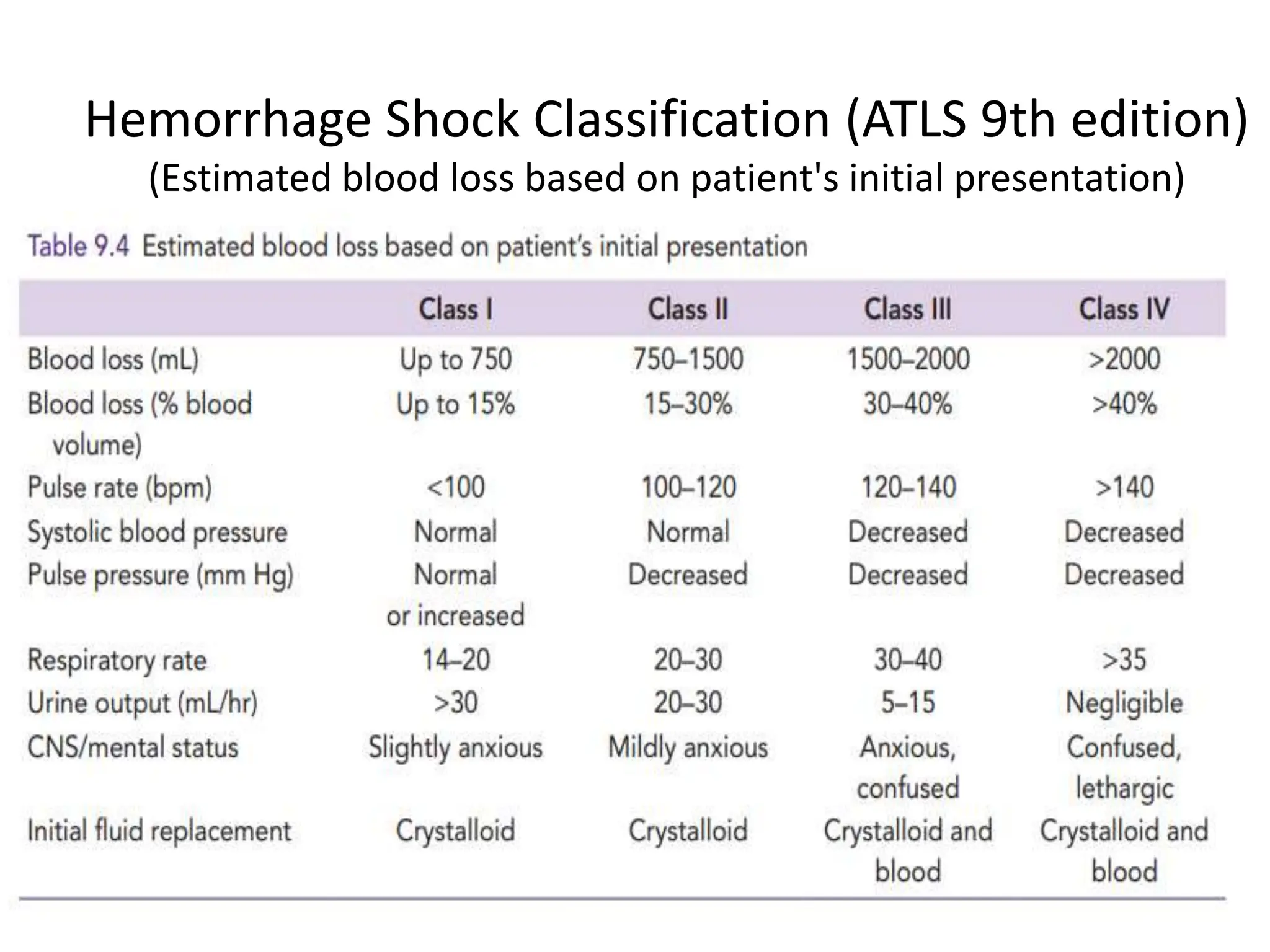Click the Table 9.4 caption text
Viewport: 1270px width, 952px height.
pyautogui.click(x=417, y=247)
